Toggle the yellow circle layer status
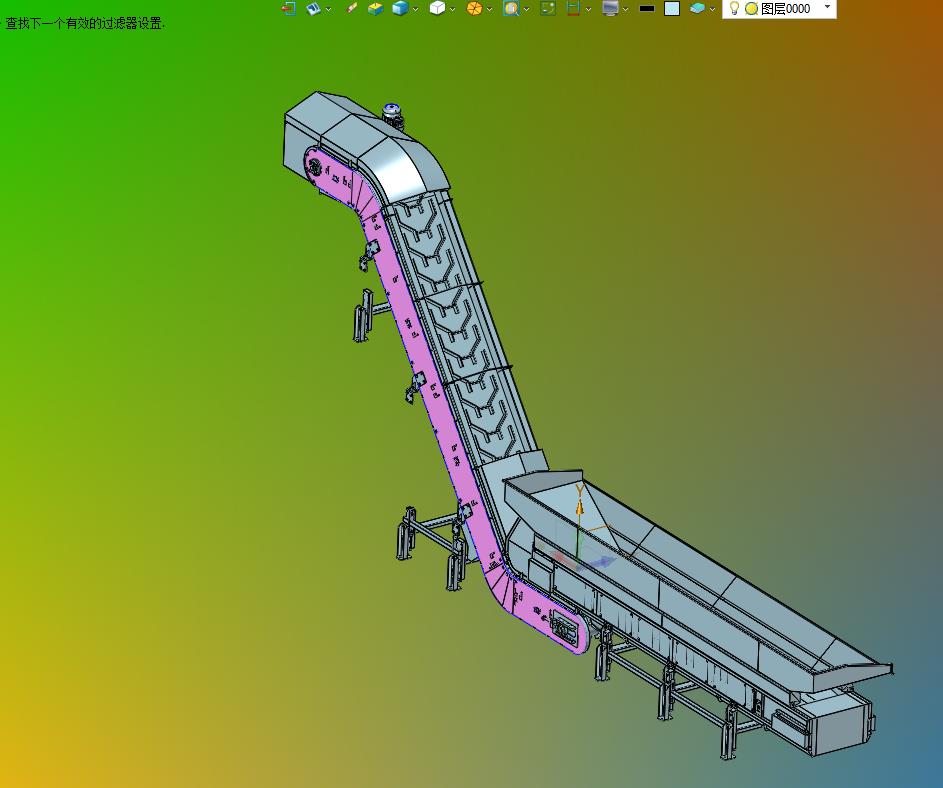This screenshot has height=788, width=943. (751, 9)
